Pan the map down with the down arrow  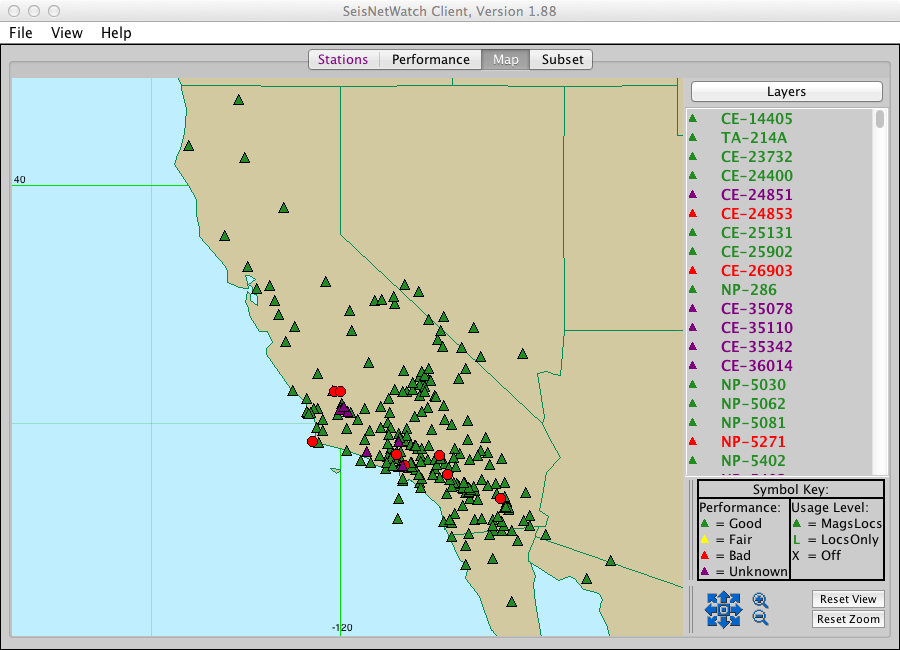click(722, 623)
